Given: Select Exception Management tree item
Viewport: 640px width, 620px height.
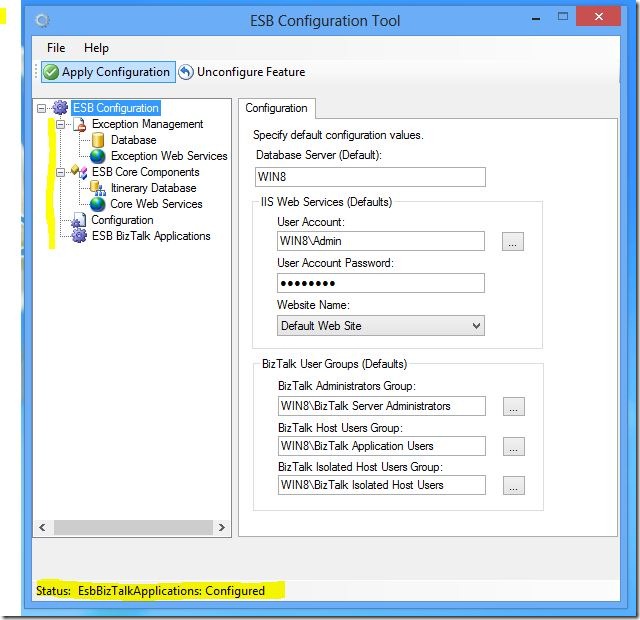Looking at the screenshot, I should [x=147, y=124].
